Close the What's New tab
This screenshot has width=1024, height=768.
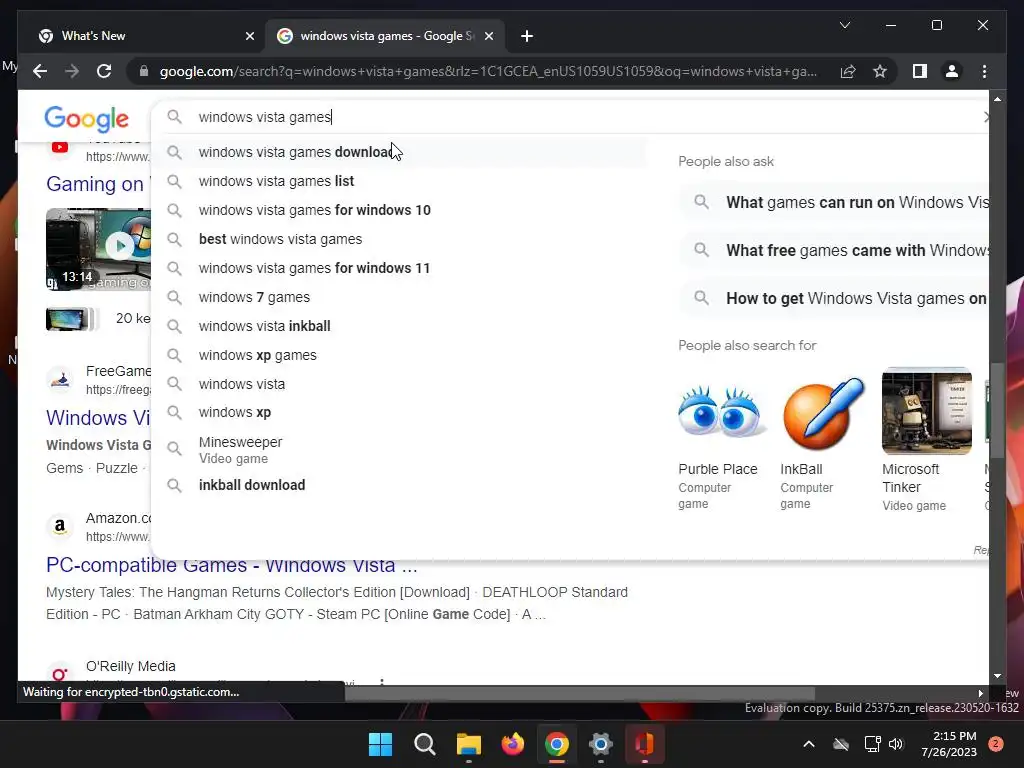coord(249,36)
